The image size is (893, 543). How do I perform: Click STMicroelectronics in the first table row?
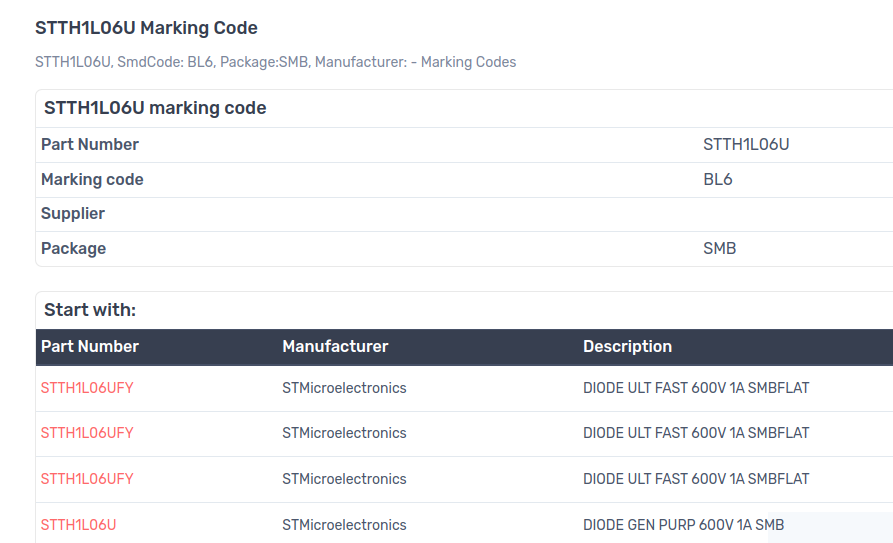[344, 388]
